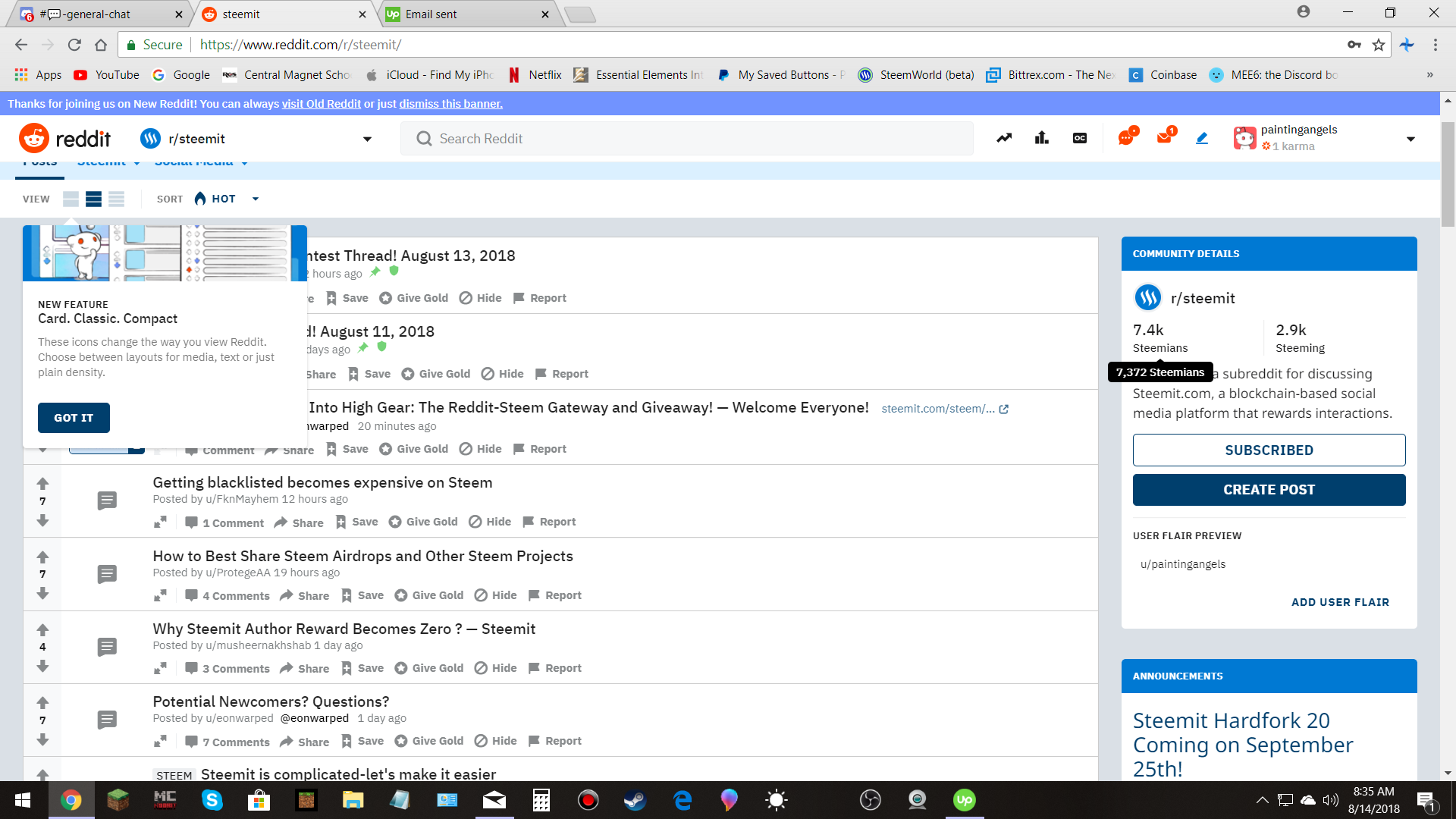Report the Why Steemit Author Reward post
1456x819 pixels.
click(555, 668)
